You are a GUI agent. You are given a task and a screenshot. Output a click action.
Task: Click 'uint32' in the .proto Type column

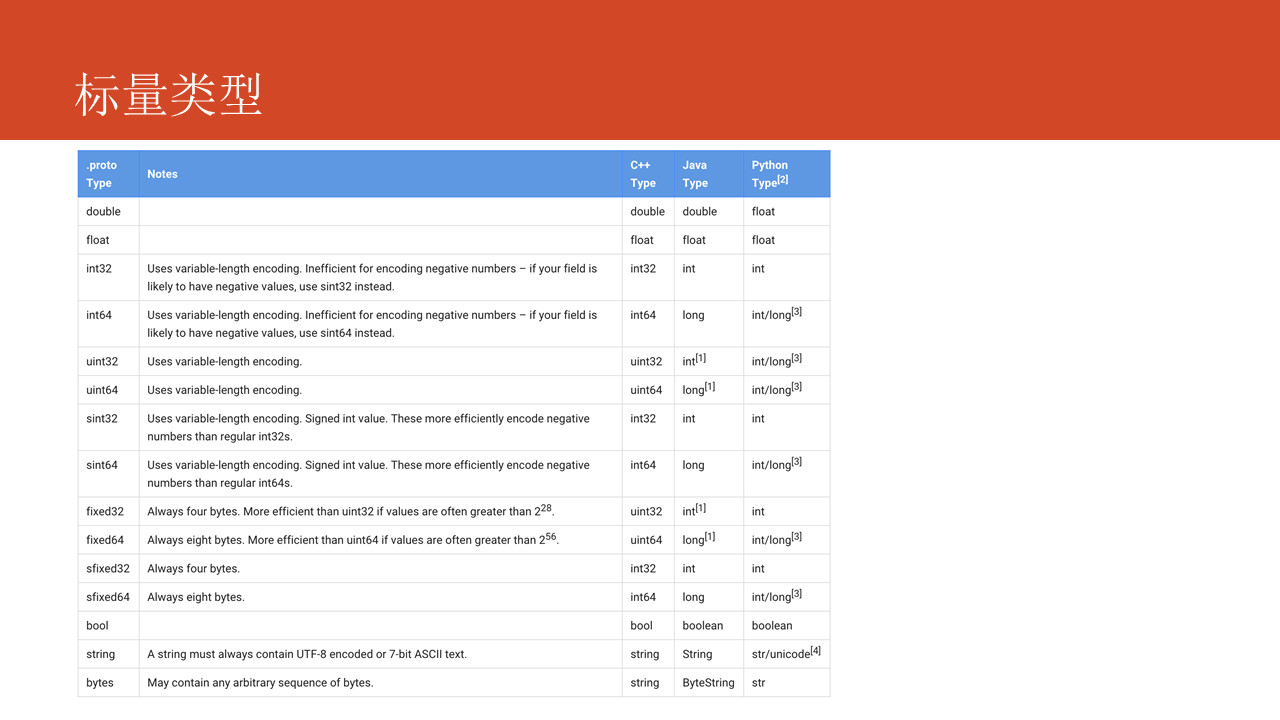102,361
